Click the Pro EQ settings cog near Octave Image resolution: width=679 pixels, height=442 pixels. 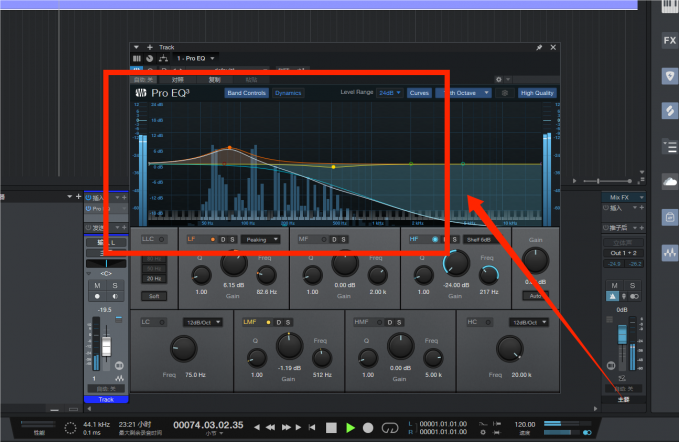pyautogui.click(x=504, y=93)
